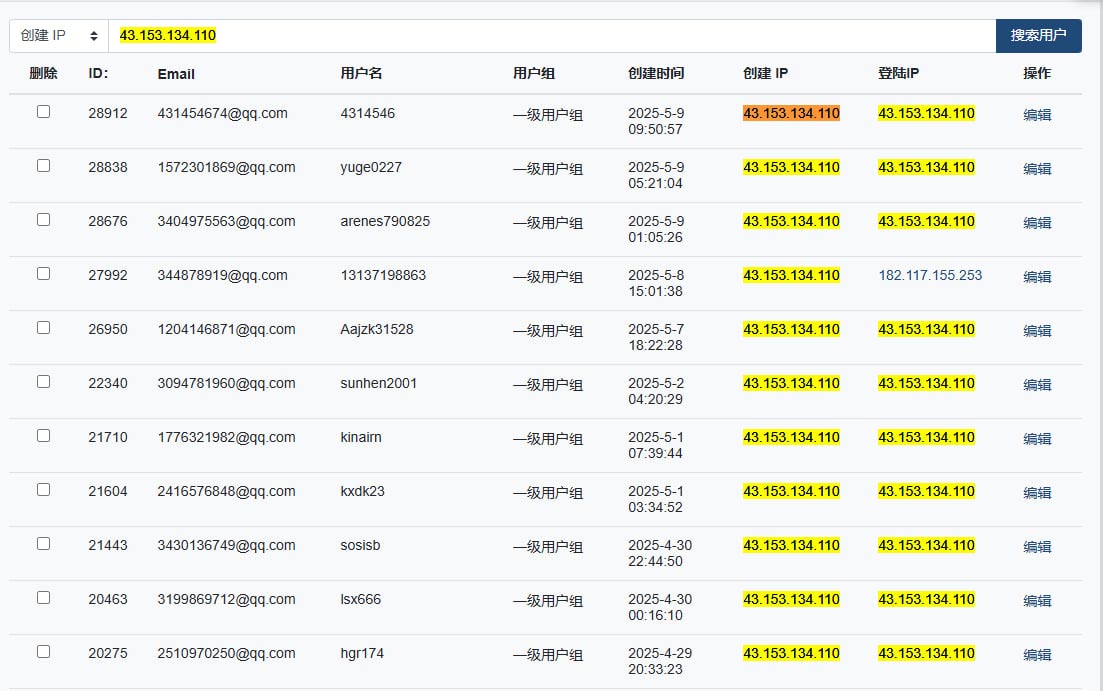This screenshot has width=1103, height=691.
Task: Open login IP 182.117.155.253 link
Action: click(x=930, y=275)
